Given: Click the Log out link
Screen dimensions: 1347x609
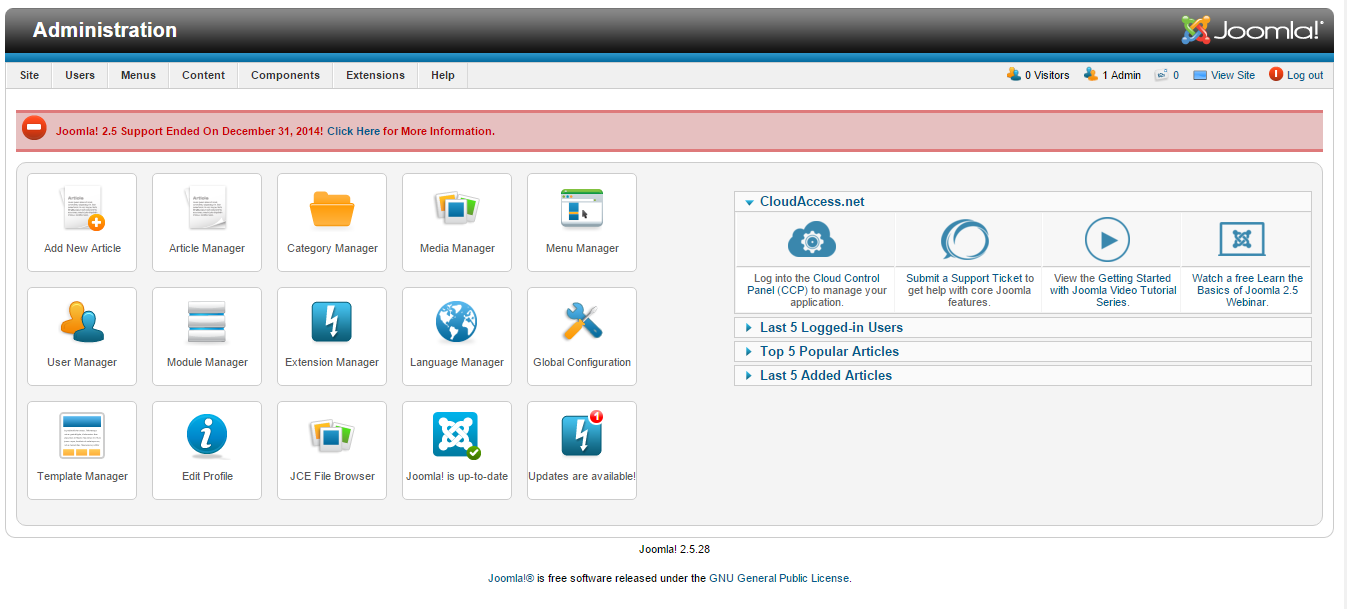Looking at the screenshot, I should click(1296, 75).
